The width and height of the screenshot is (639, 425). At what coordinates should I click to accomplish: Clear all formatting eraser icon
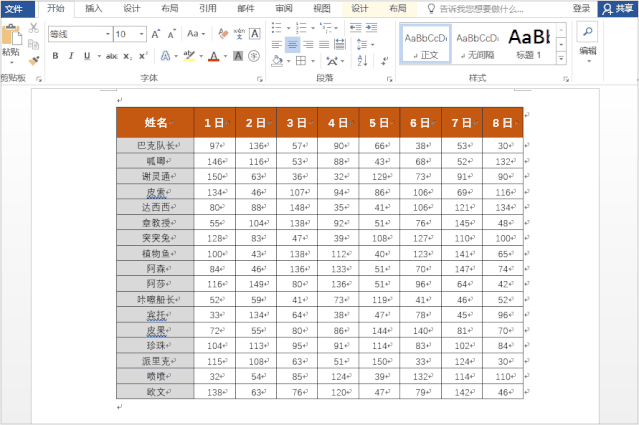223,34
